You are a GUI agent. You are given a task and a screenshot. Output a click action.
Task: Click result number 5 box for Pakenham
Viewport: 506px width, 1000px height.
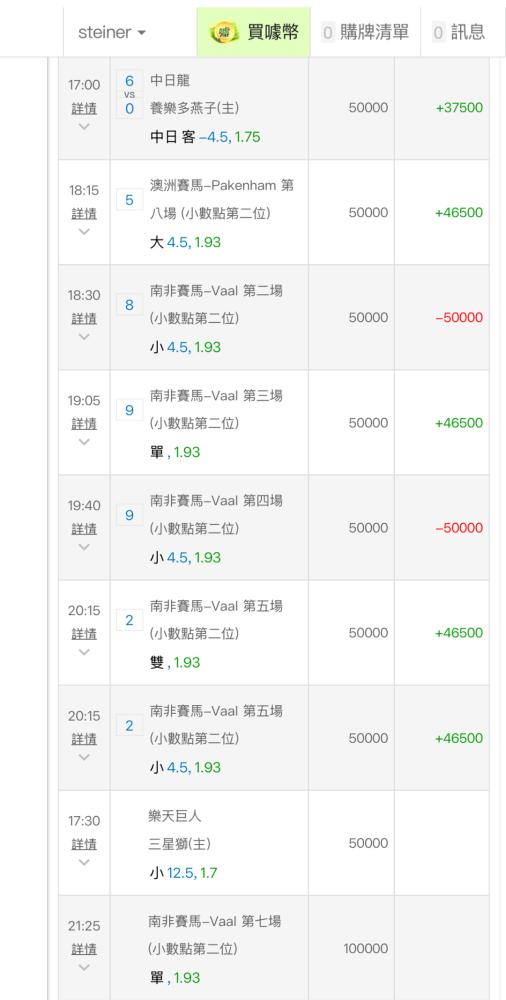pyautogui.click(x=130, y=200)
